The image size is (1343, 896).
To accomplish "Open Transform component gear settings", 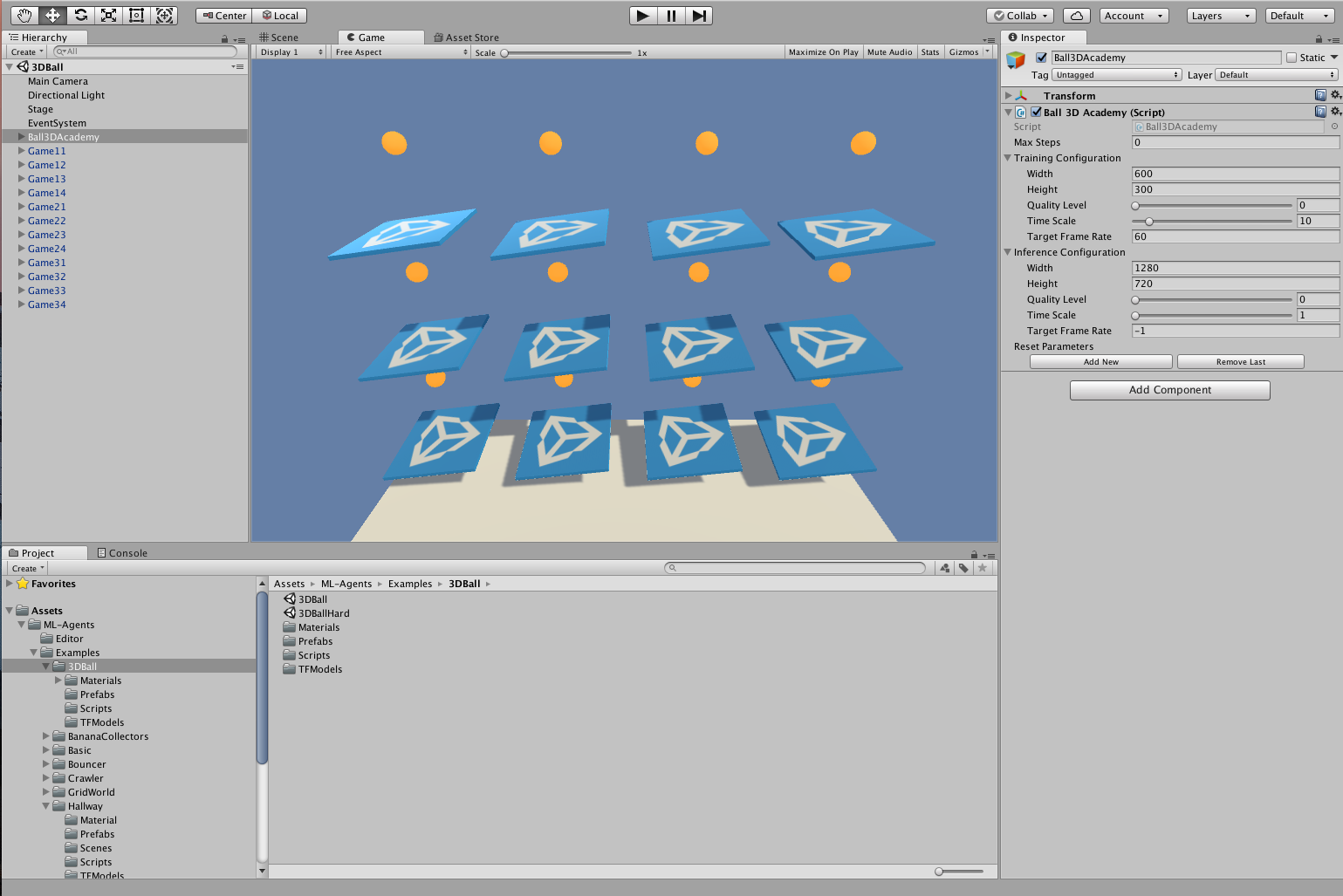I will point(1335,95).
